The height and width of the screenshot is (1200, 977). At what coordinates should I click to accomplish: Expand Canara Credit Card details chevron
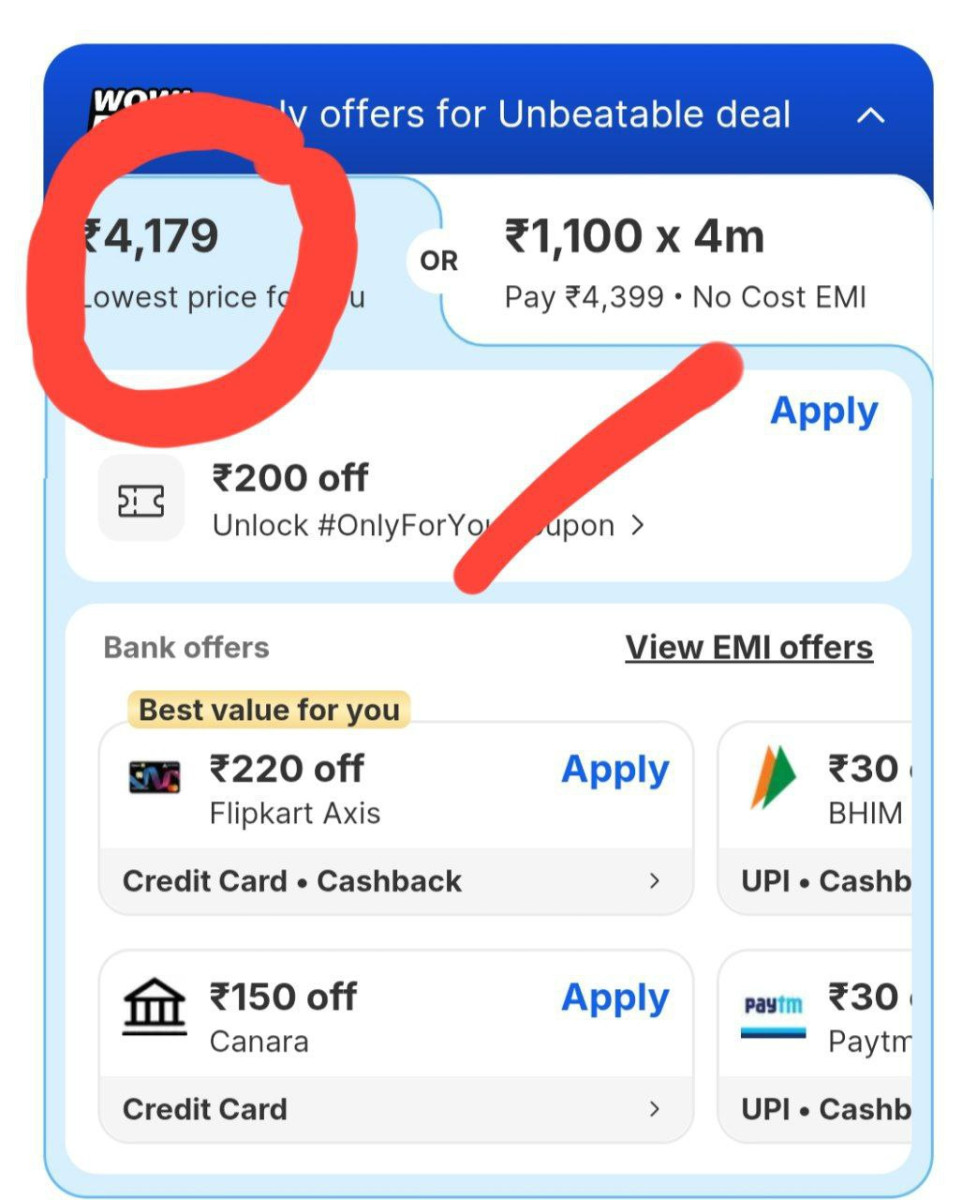(x=654, y=1109)
